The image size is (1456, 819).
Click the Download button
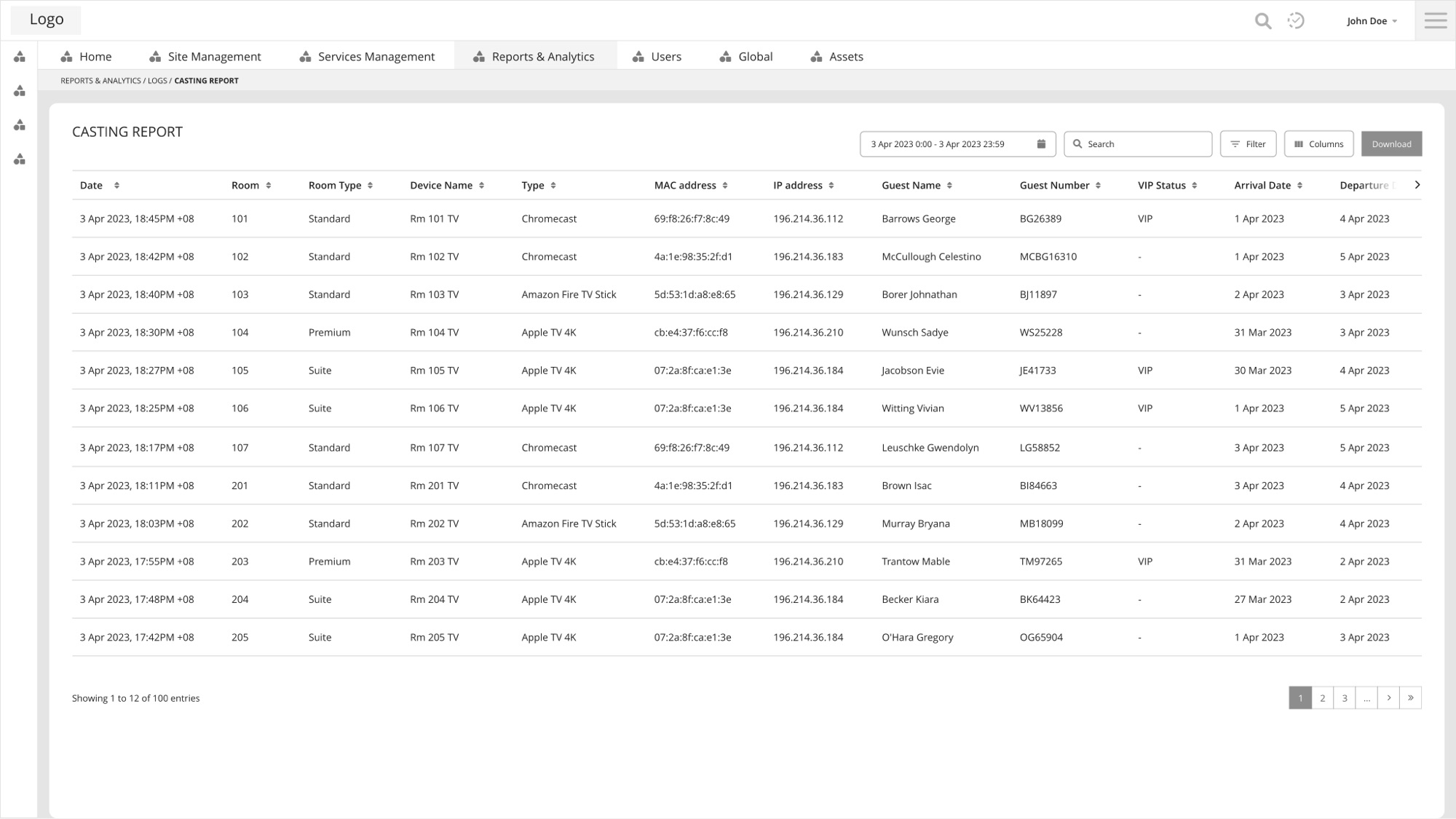(1391, 144)
